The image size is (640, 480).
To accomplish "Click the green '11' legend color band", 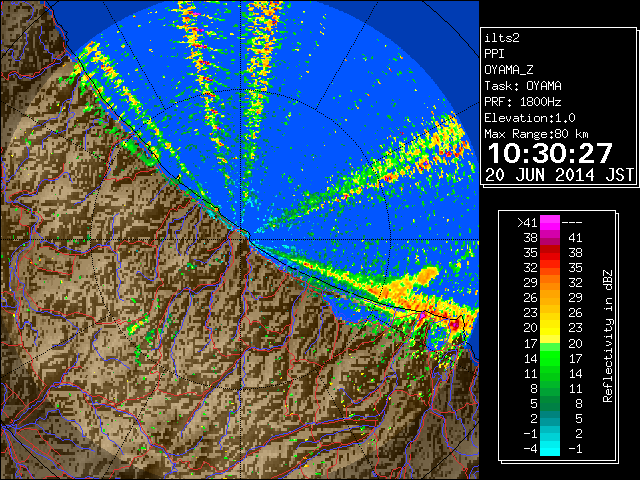I will [x=550, y=373].
